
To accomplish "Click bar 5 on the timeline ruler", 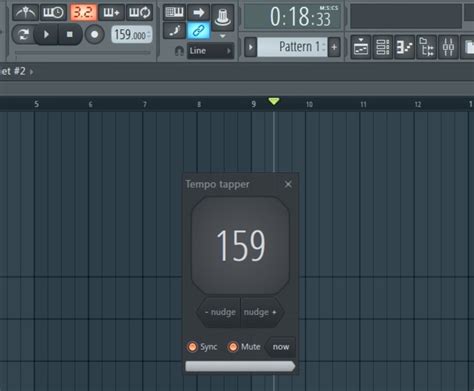I will coord(36,104).
